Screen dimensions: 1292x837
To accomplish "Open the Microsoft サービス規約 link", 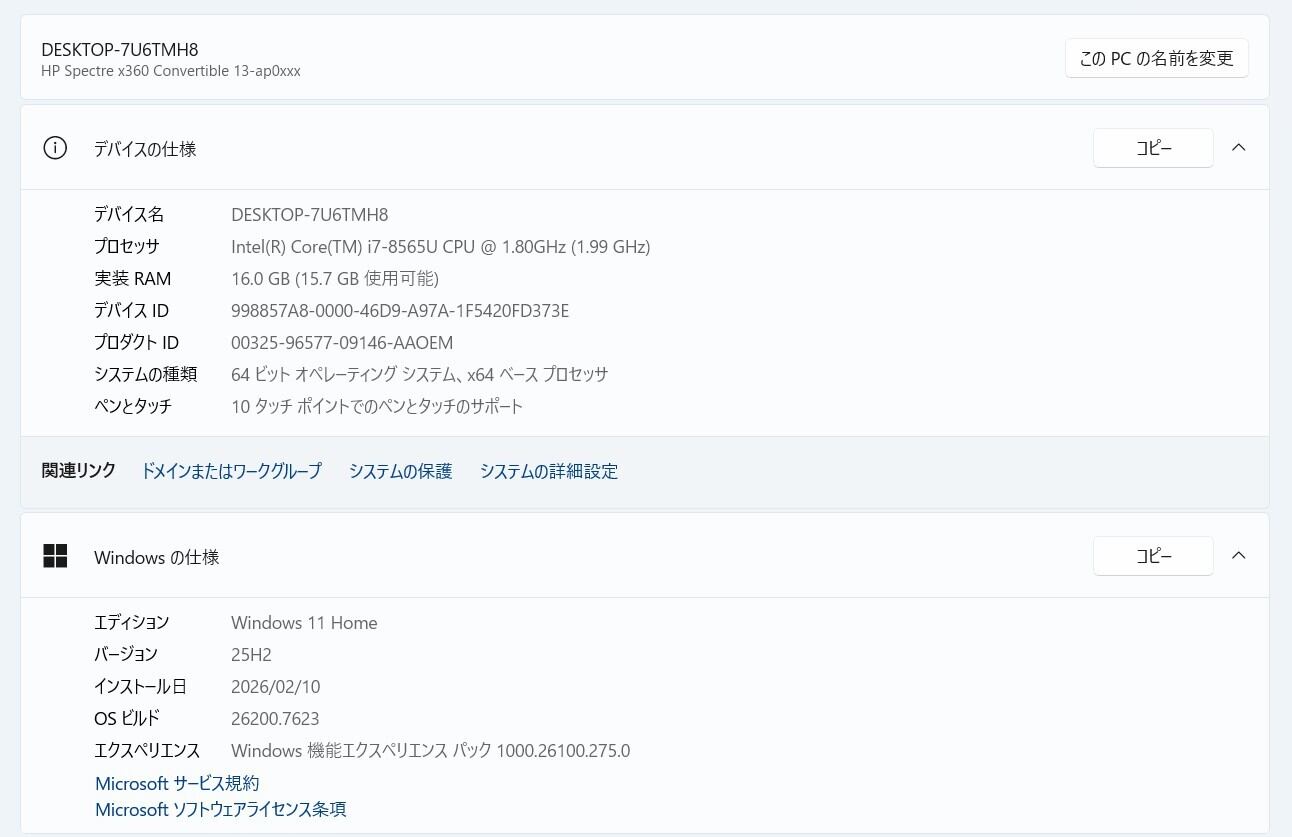I will click(177, 783).
